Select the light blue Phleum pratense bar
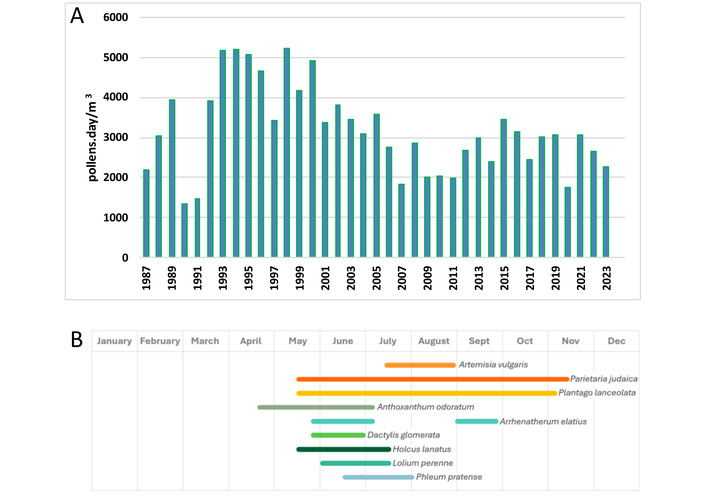 [378, 477]
